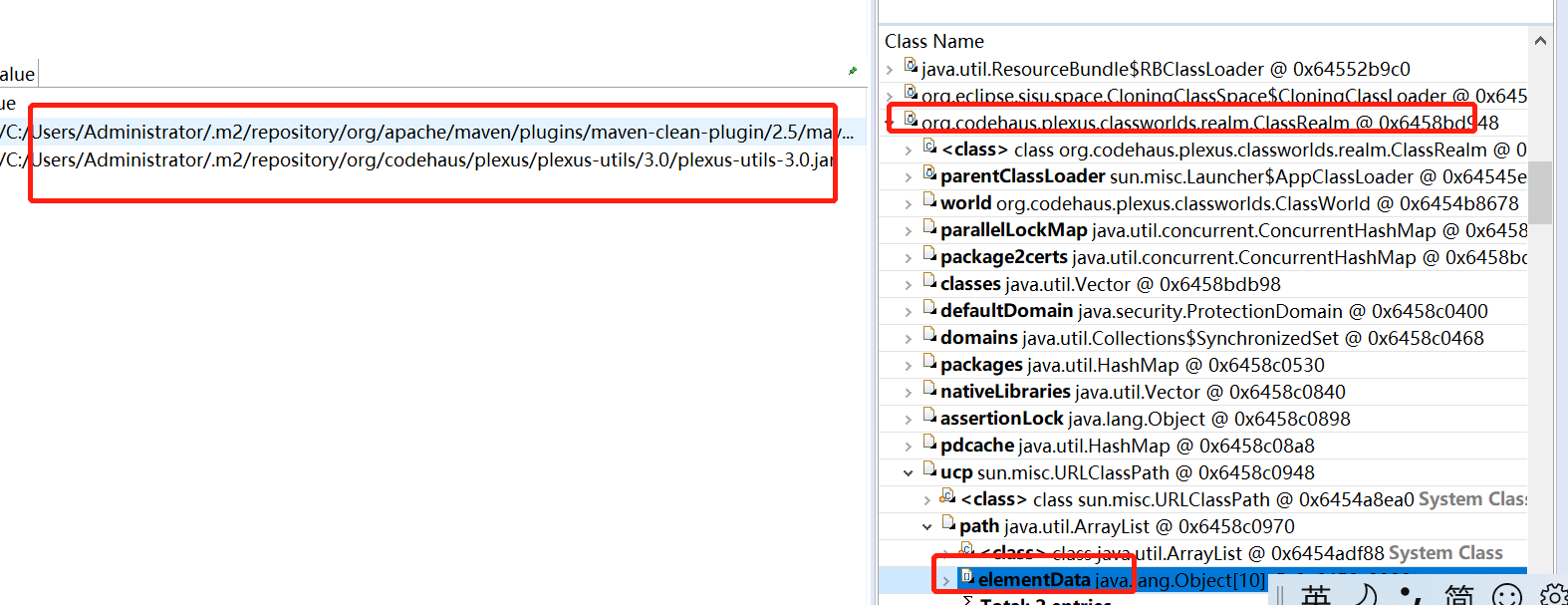Open the IME emoji smiley icon

(1507, 595)
